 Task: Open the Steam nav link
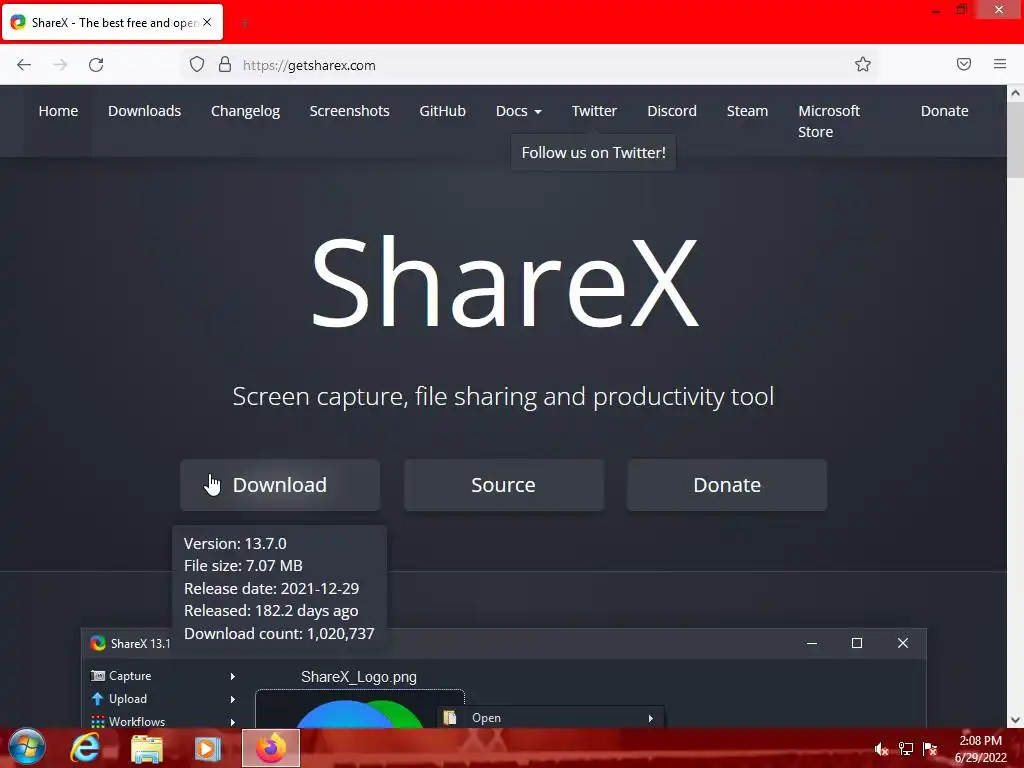[x=747, y=111]
